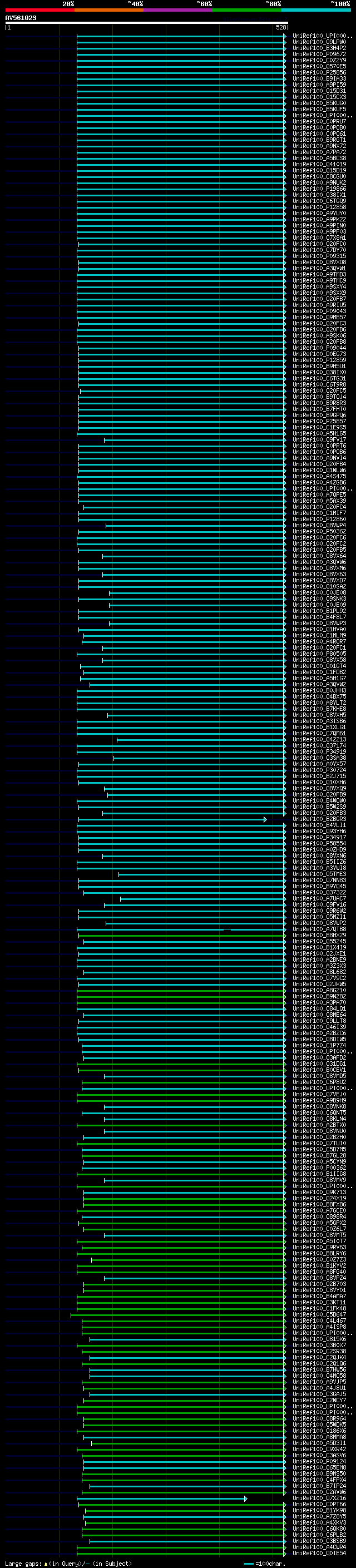This screenshot has width=356, height=1568.
Task: Choose hit UniRef100_Q7NN83
Action: pyautogui.click(x=319, y=880)
